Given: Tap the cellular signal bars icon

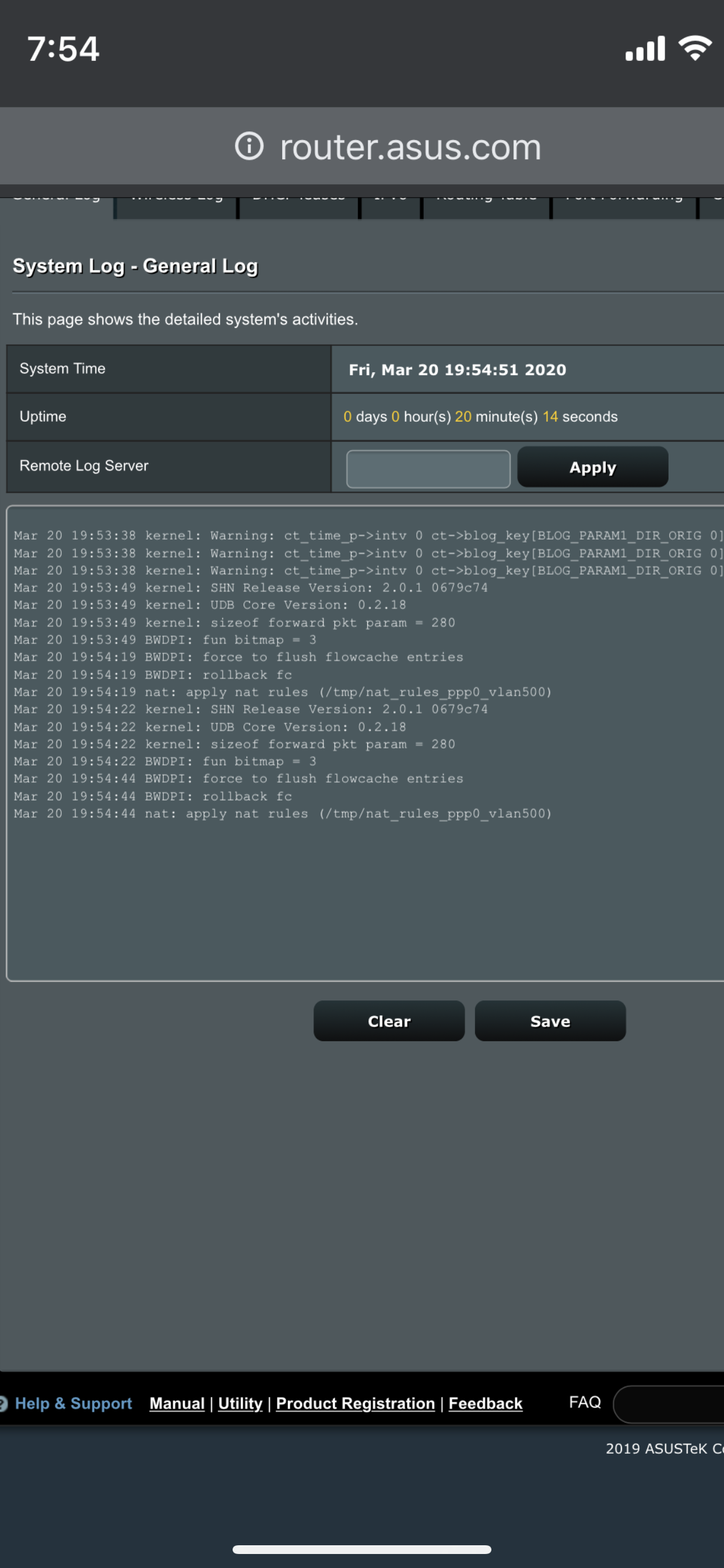Looking at the screenshot, I should pos(645,48).
